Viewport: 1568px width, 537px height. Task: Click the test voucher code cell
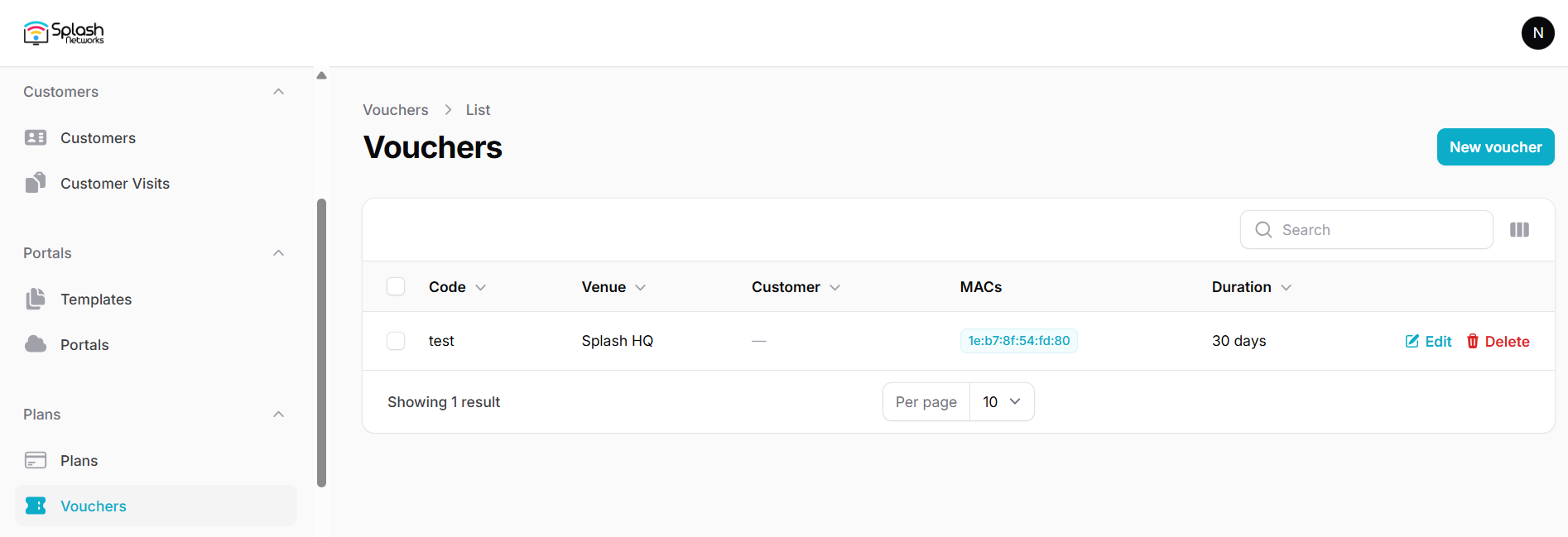coord(441,341)
